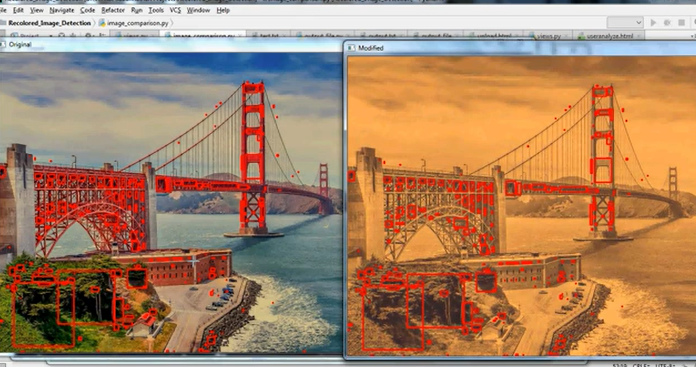Select the Original window title bar
The image size is (696, 367).
tap(171, 45)
